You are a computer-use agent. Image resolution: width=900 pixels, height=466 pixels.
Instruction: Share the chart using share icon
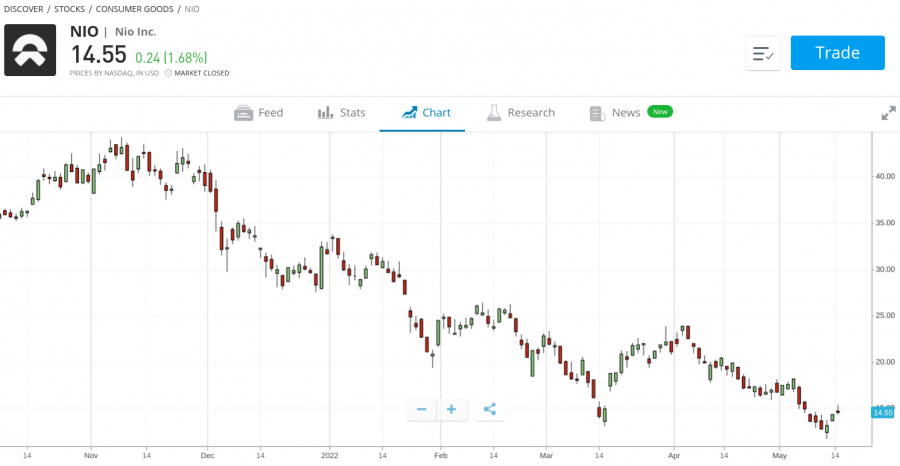[490, 410]
